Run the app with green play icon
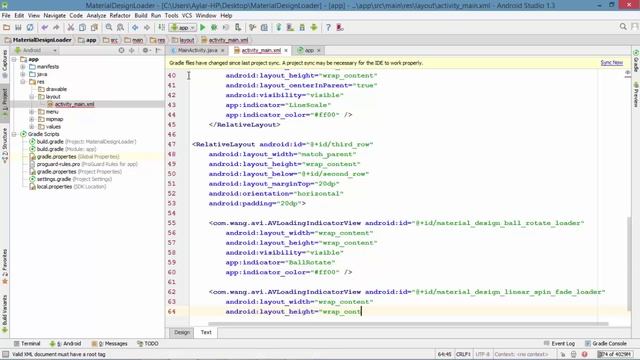The width and height of the screenshot is (640, 360). (x=202, y=27)
